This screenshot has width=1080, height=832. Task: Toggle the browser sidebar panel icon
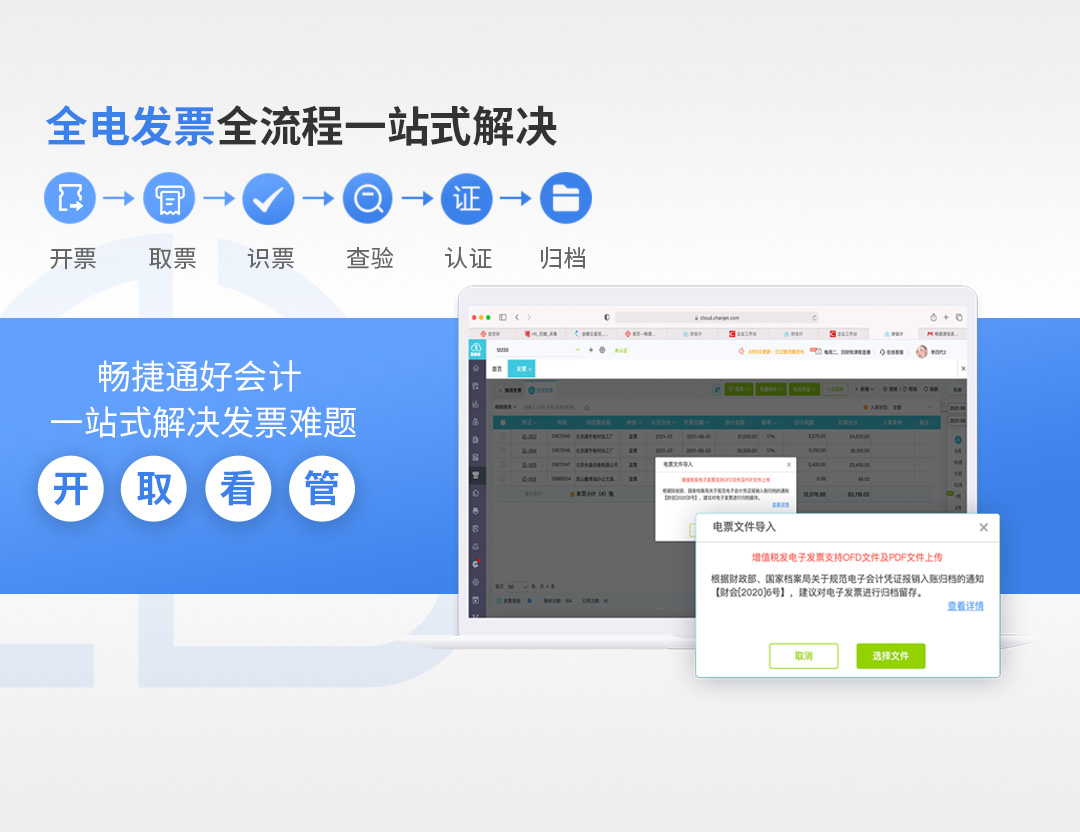click(503, 317)
